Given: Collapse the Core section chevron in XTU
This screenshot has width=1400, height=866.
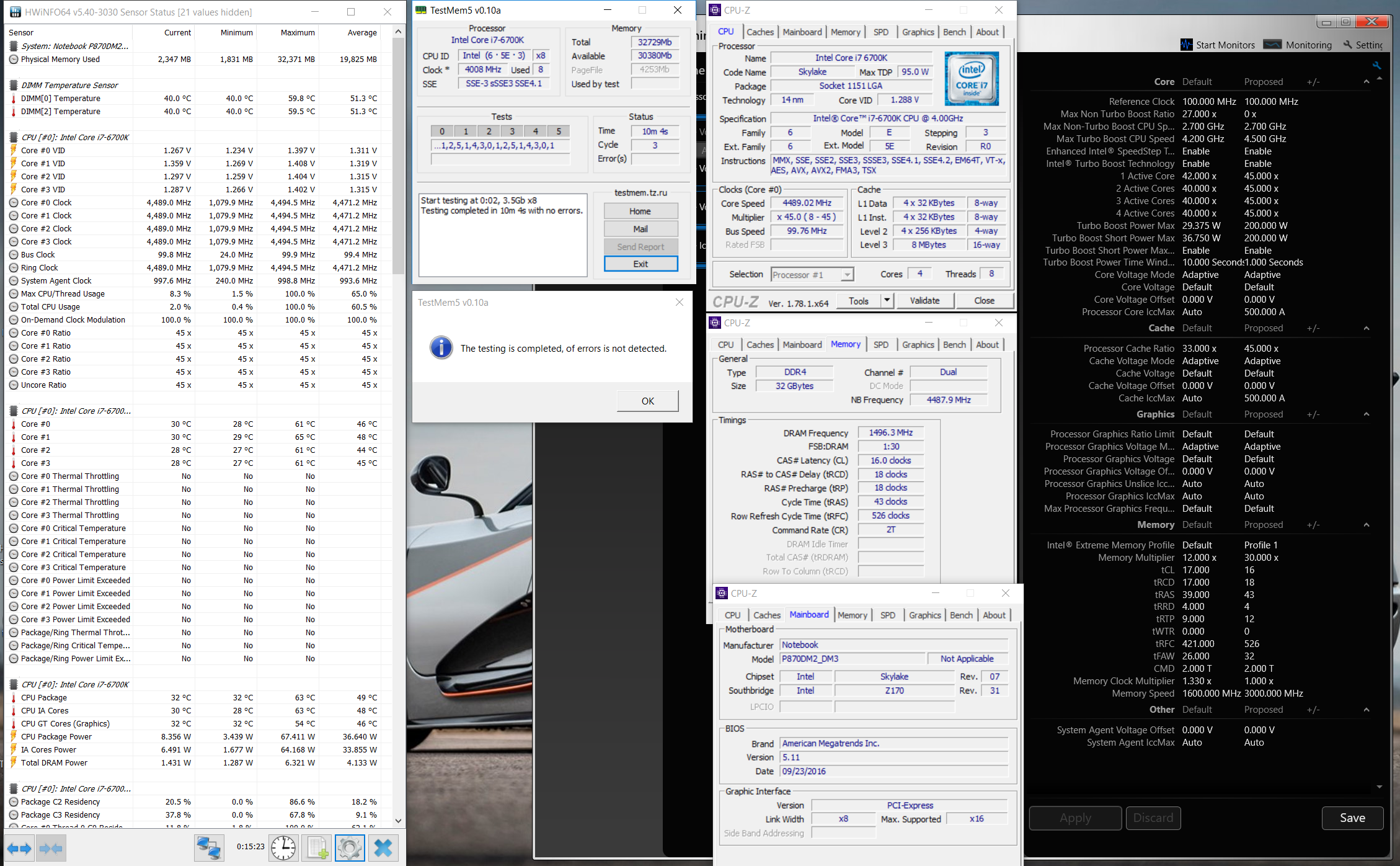Looking at the screenshot, I should pos(1366,82).
